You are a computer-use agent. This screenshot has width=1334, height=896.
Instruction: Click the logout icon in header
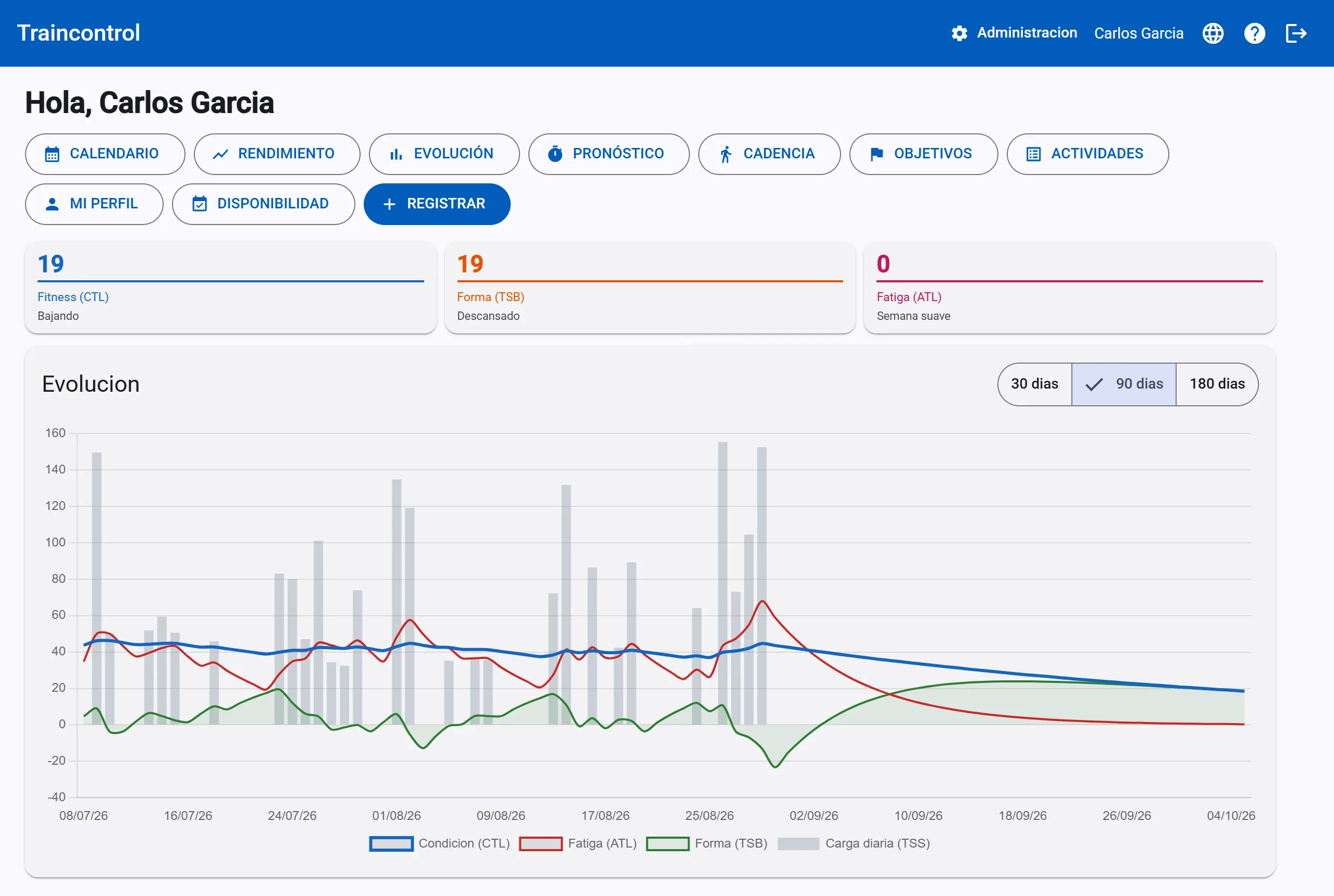[1296, 33]
